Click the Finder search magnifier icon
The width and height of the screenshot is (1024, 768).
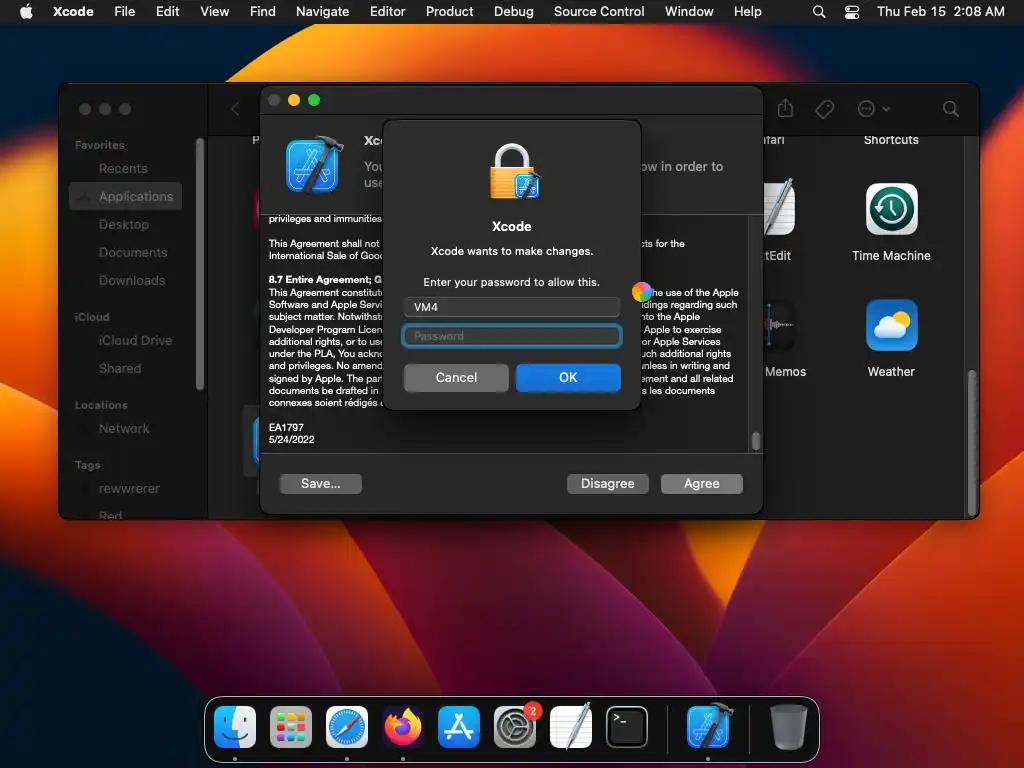(x=950, y=109)
